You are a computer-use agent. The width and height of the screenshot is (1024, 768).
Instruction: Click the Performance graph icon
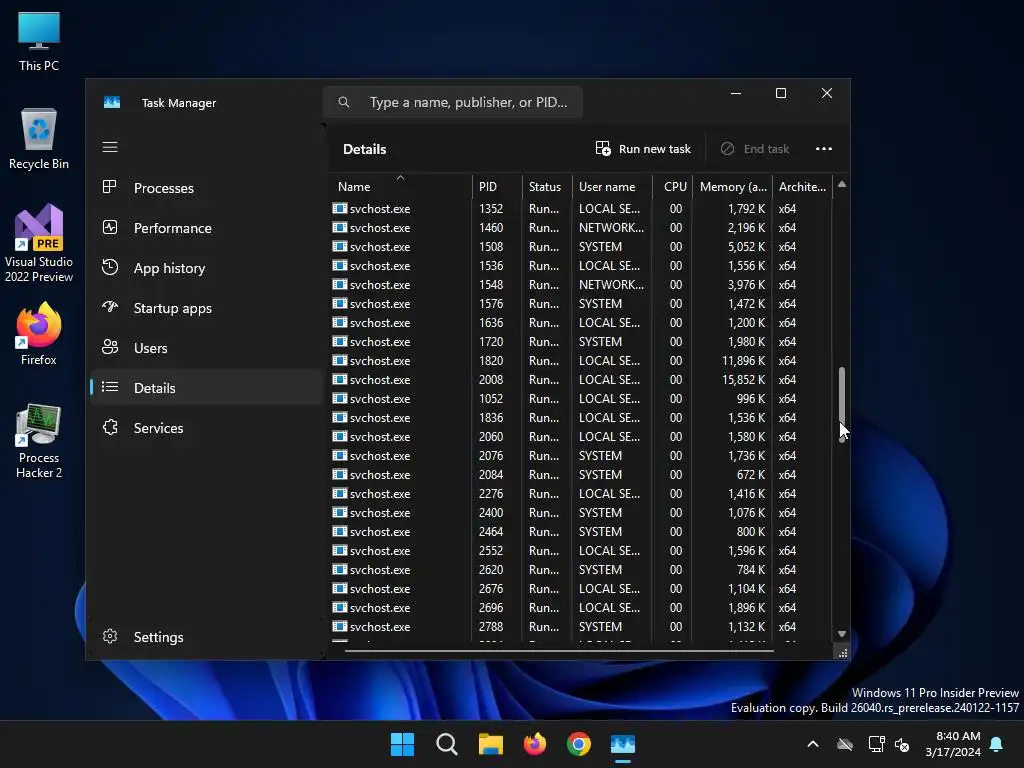pyautogui.click(x=110, y=227)
